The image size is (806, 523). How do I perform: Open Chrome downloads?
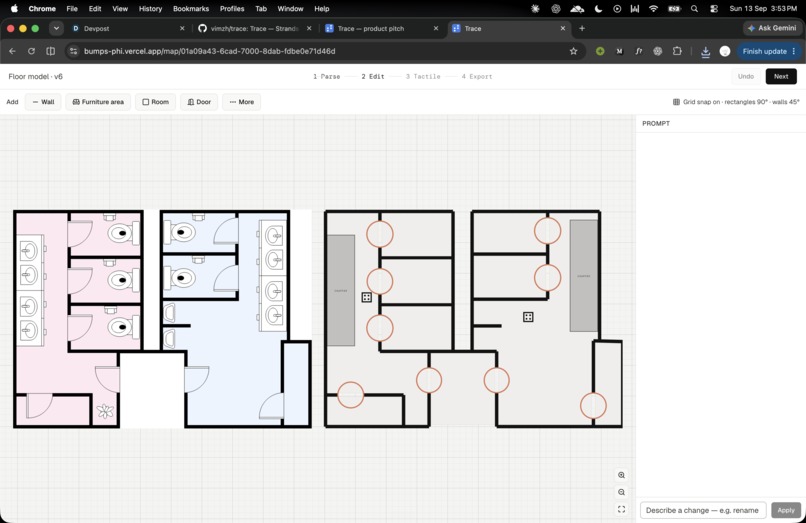[x=705, y=51]
